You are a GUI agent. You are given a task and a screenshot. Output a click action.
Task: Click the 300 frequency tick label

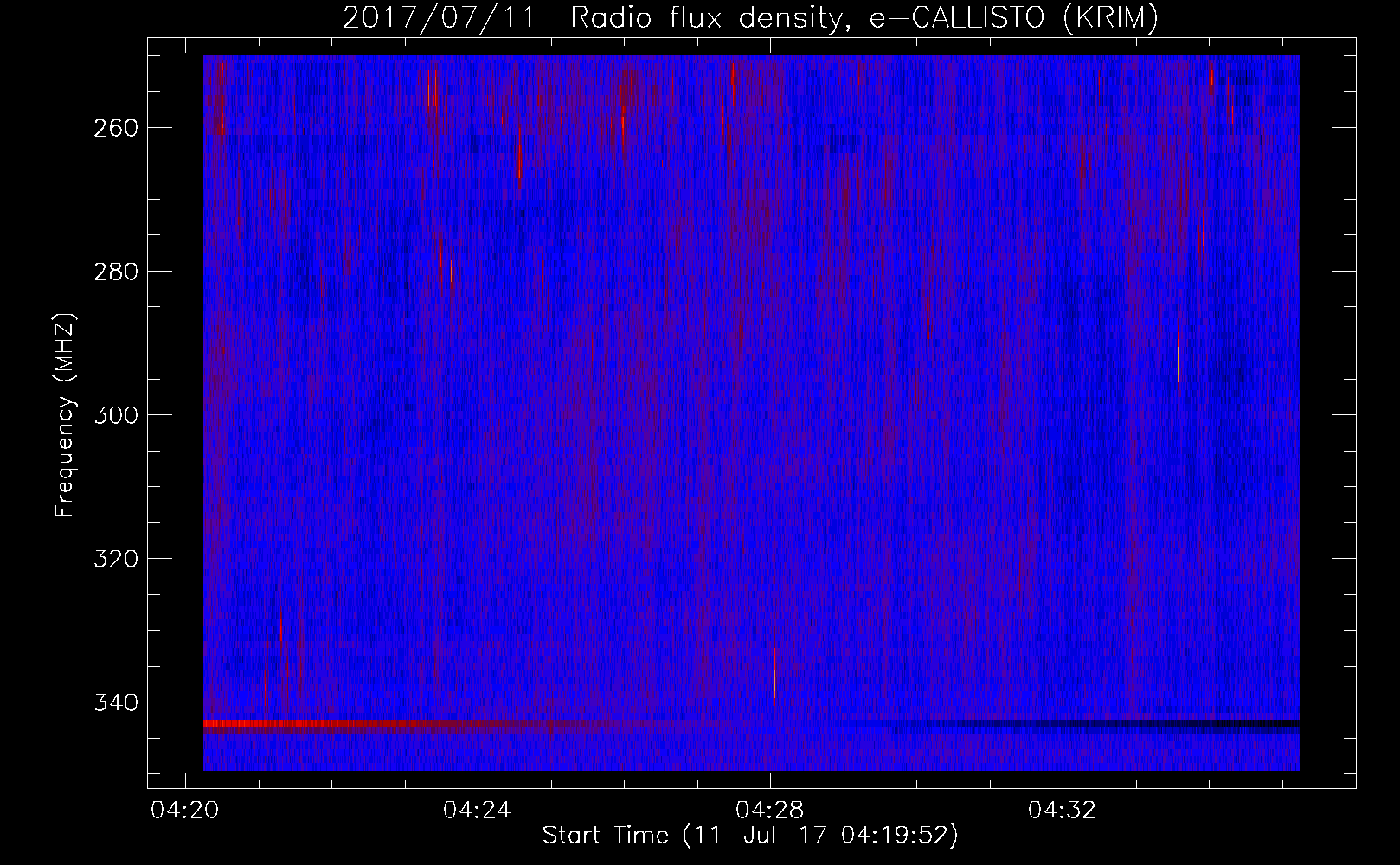(x=114, y=415)
